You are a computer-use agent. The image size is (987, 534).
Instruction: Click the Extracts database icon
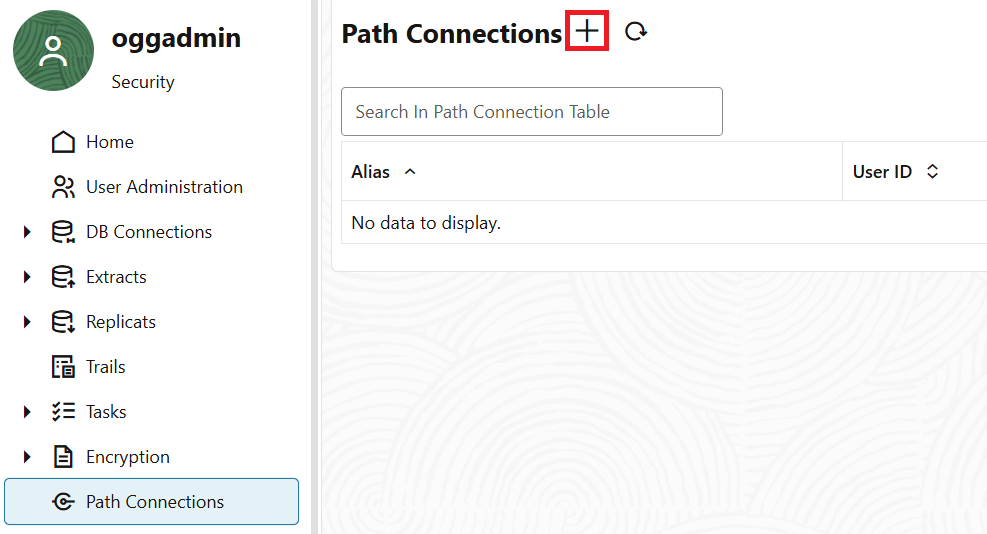coord(63,277)
